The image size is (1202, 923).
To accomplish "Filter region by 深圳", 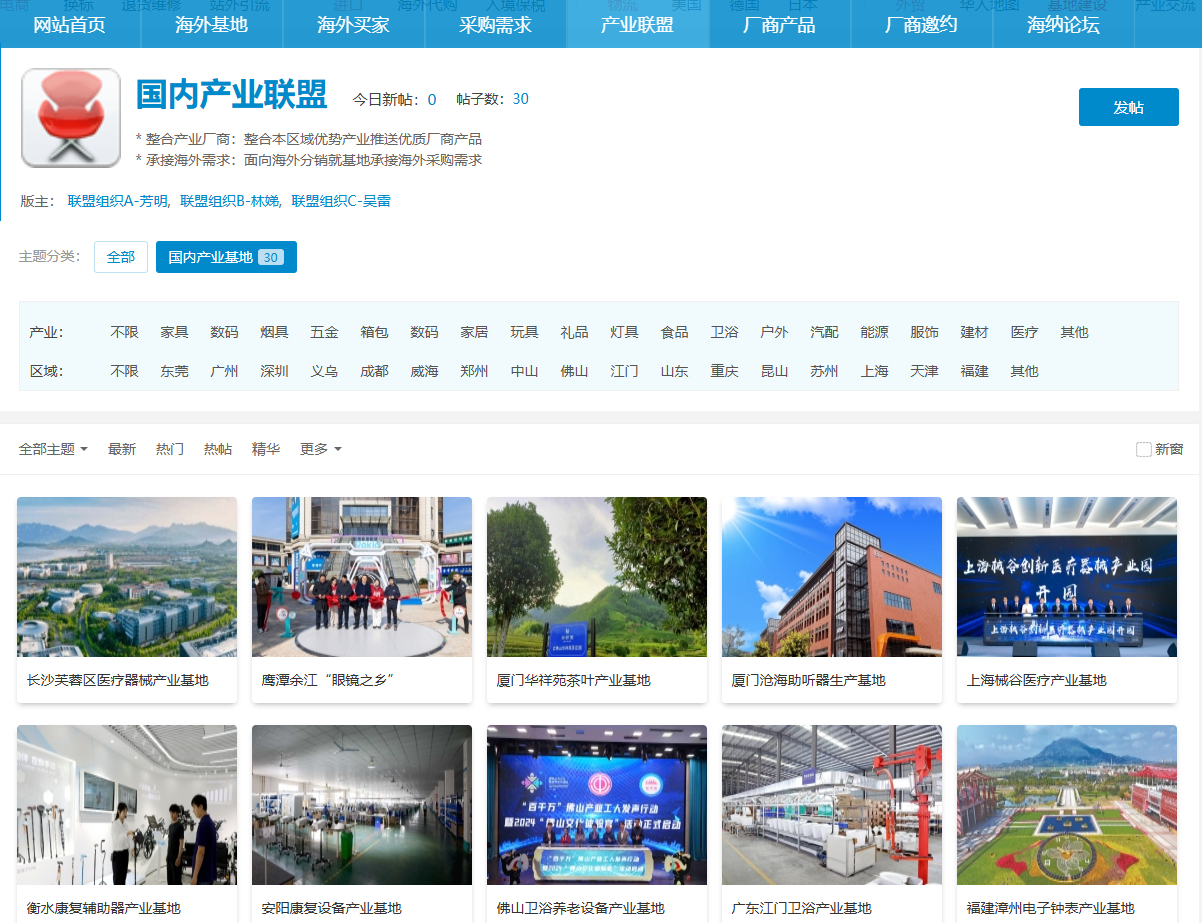I will [274, 371].
